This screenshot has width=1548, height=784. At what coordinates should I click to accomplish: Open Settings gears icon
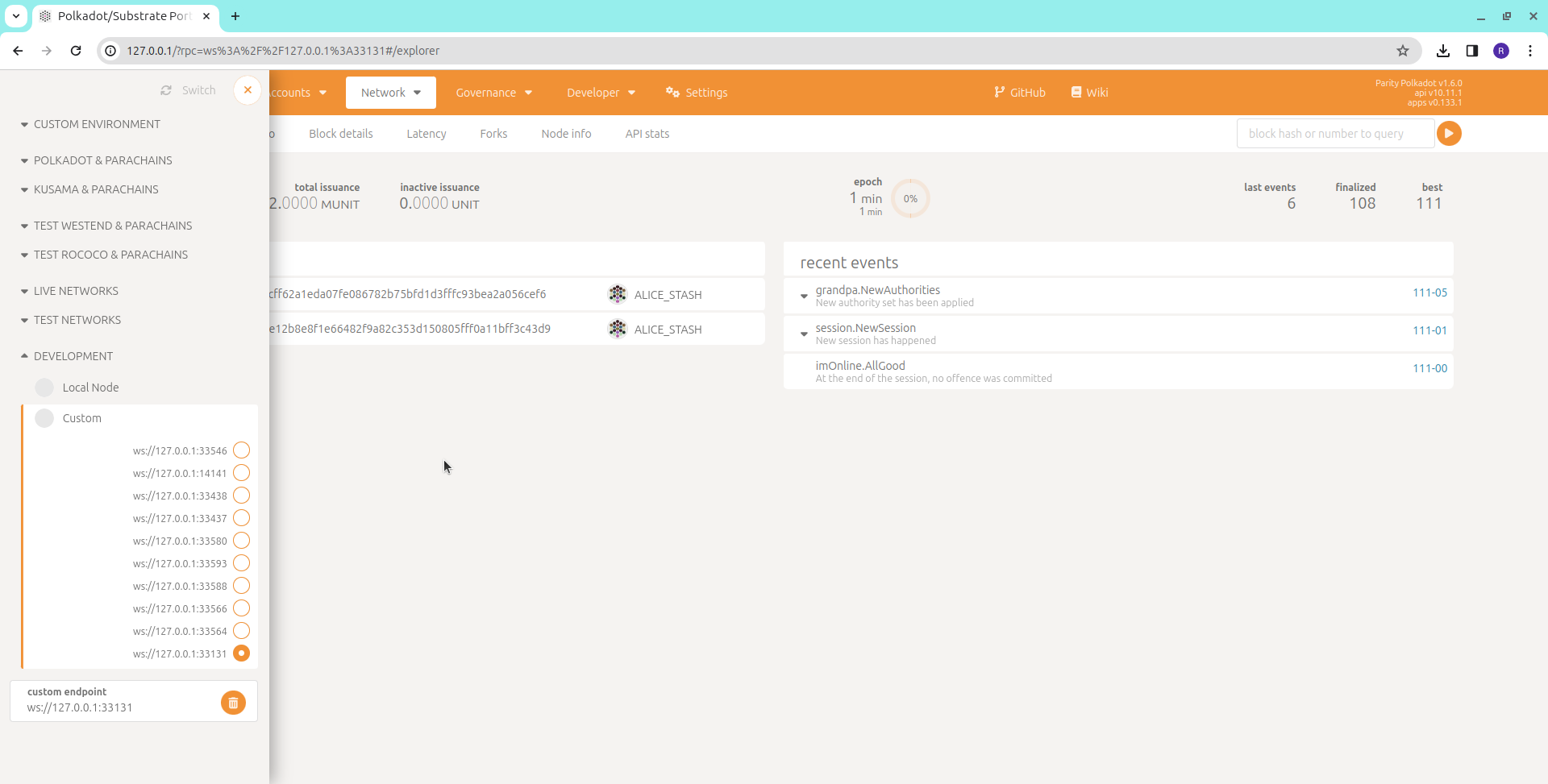[x=672, y=92]
